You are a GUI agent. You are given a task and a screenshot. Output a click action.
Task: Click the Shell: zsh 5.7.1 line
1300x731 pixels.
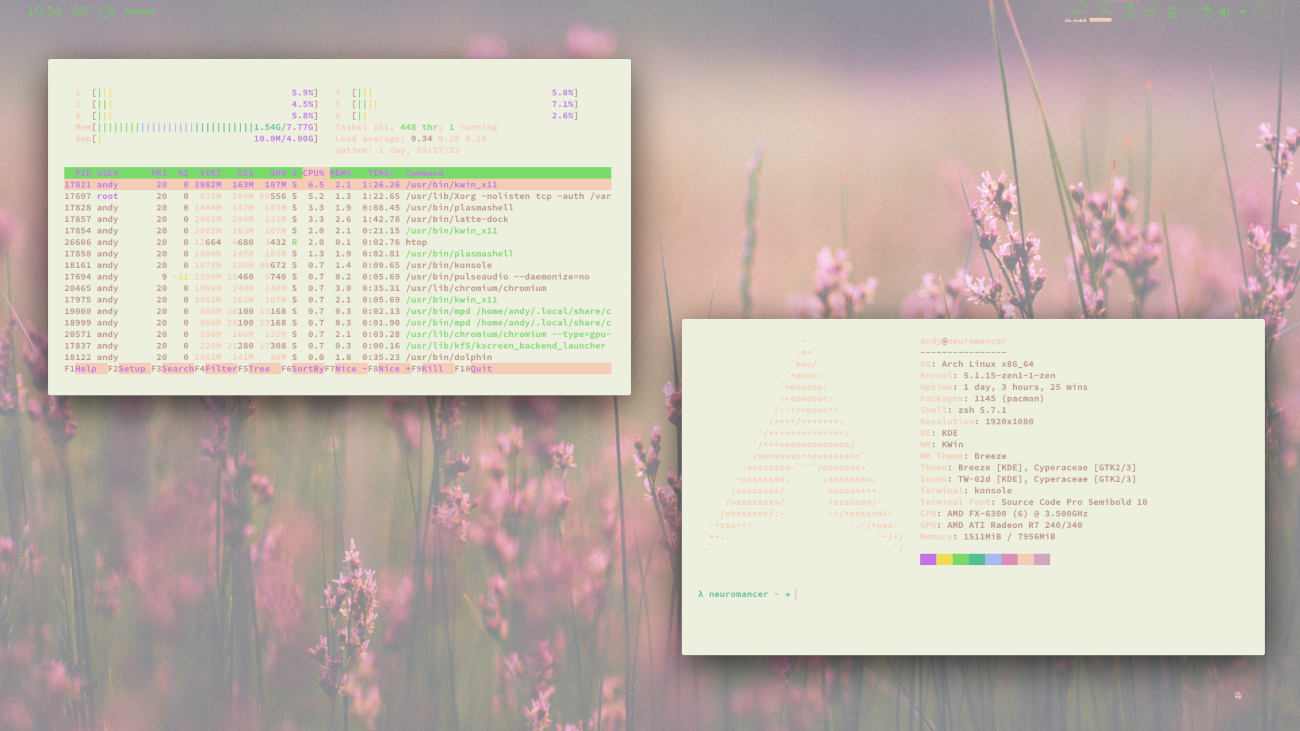click(963, 410)
